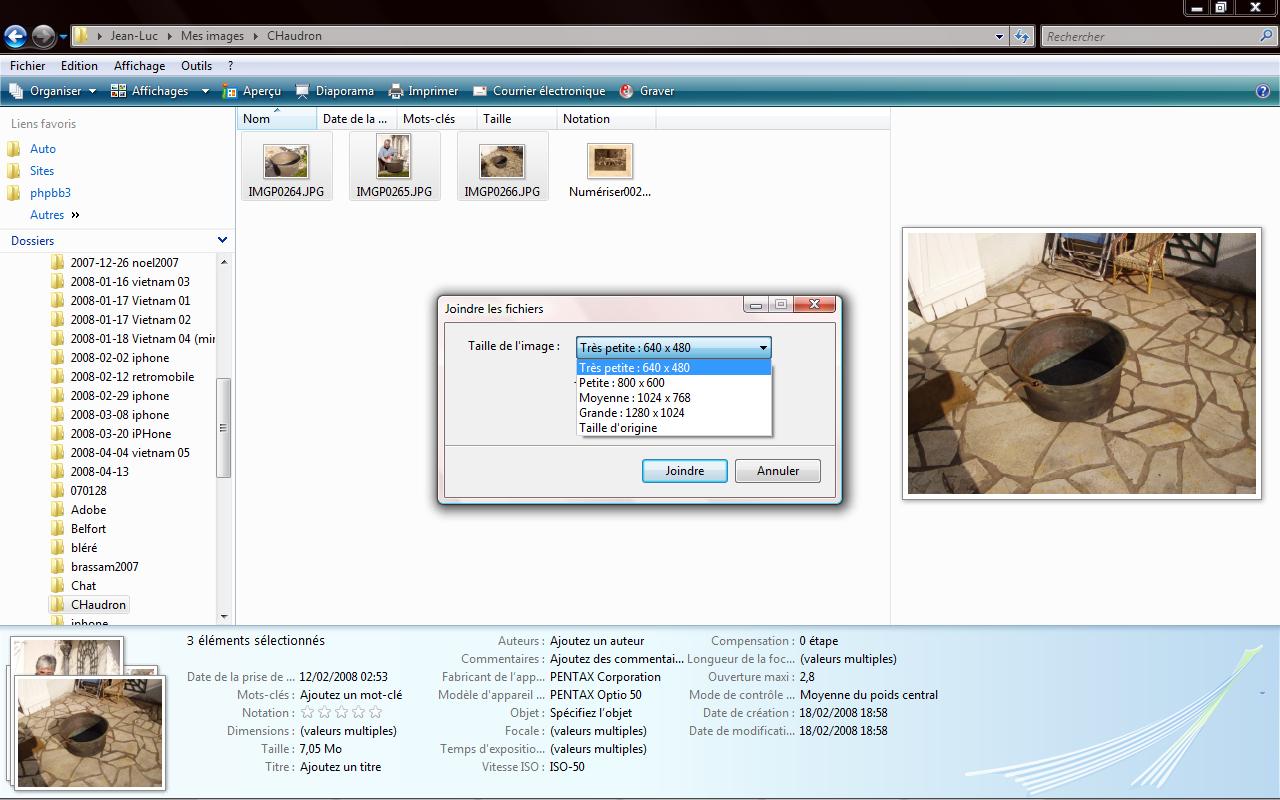Viewport: 1280px width, 800px height.
Task: Open the phpbb3 favorite link
Action: tap(50, 193)
